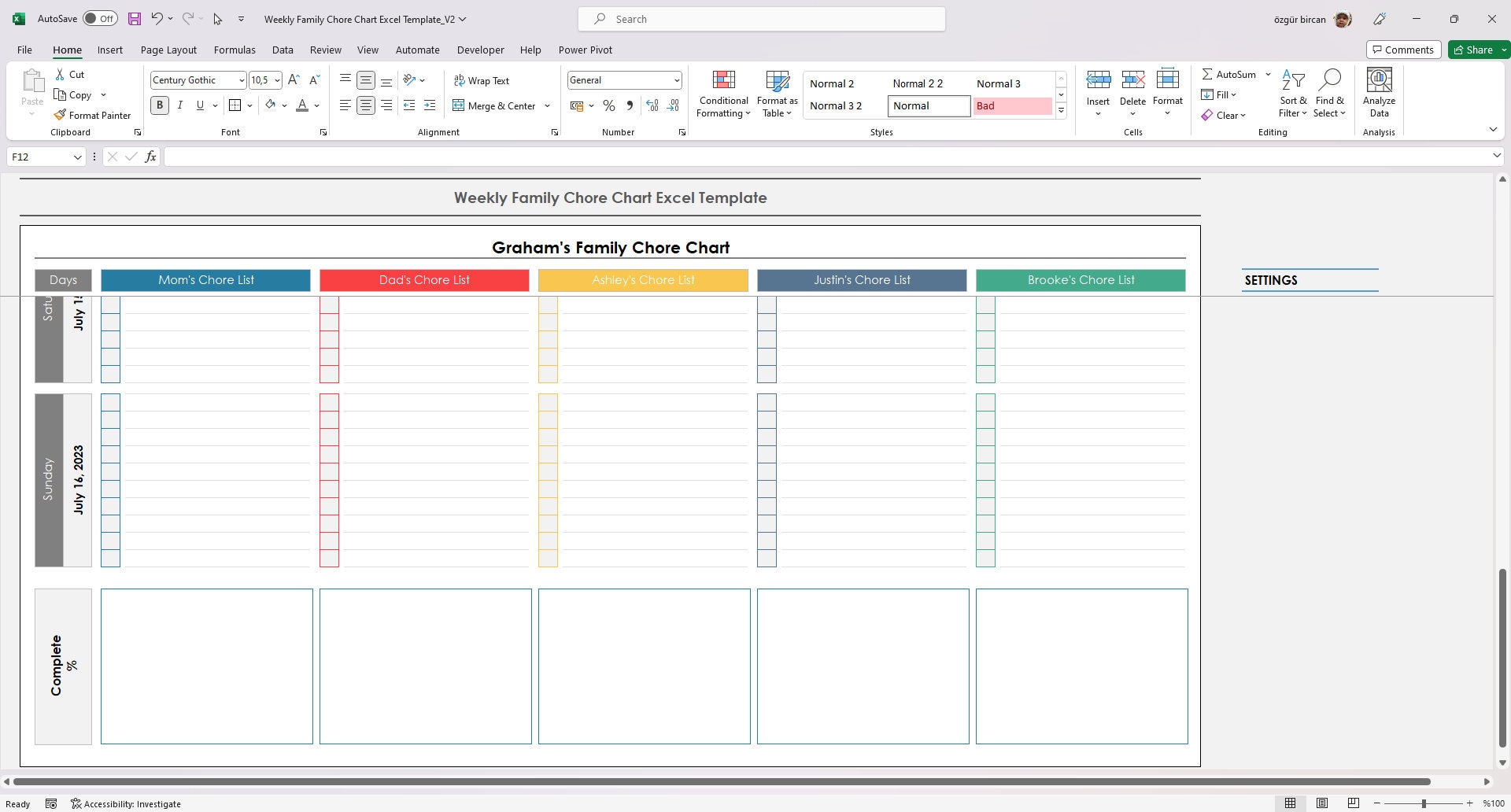Click inside the Search box
The width and height of the screenshot is (1511, 812).
pyautogui.click(x=760, y=18)
